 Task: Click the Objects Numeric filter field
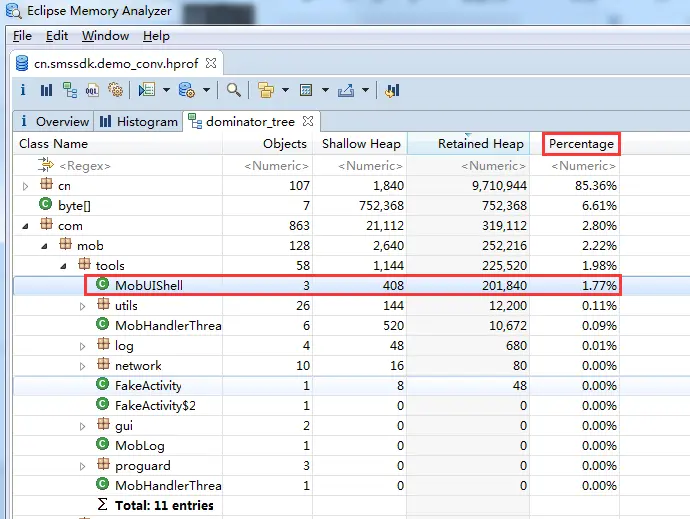(268, 166)
